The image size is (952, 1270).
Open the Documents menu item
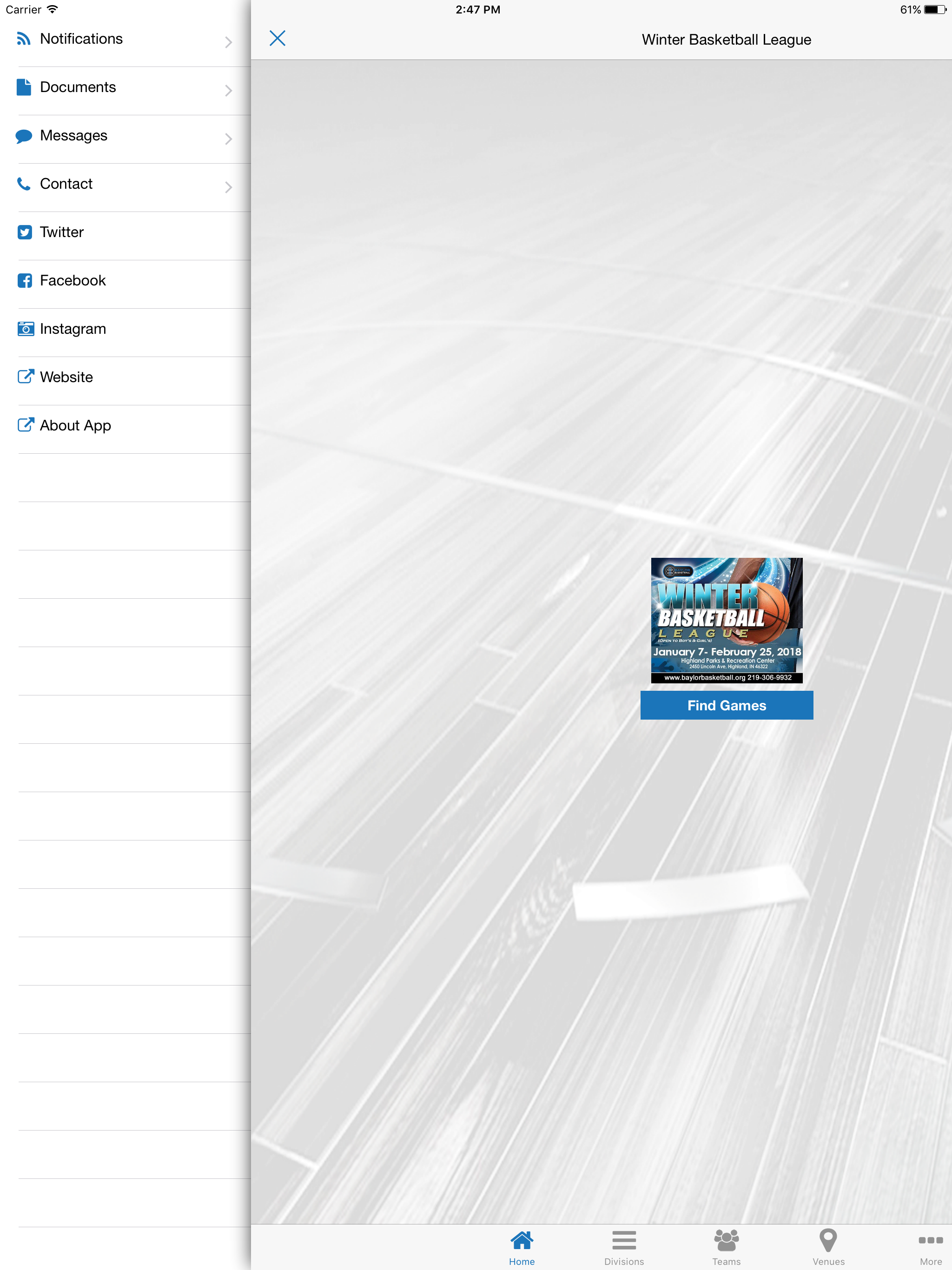point(125,91)
